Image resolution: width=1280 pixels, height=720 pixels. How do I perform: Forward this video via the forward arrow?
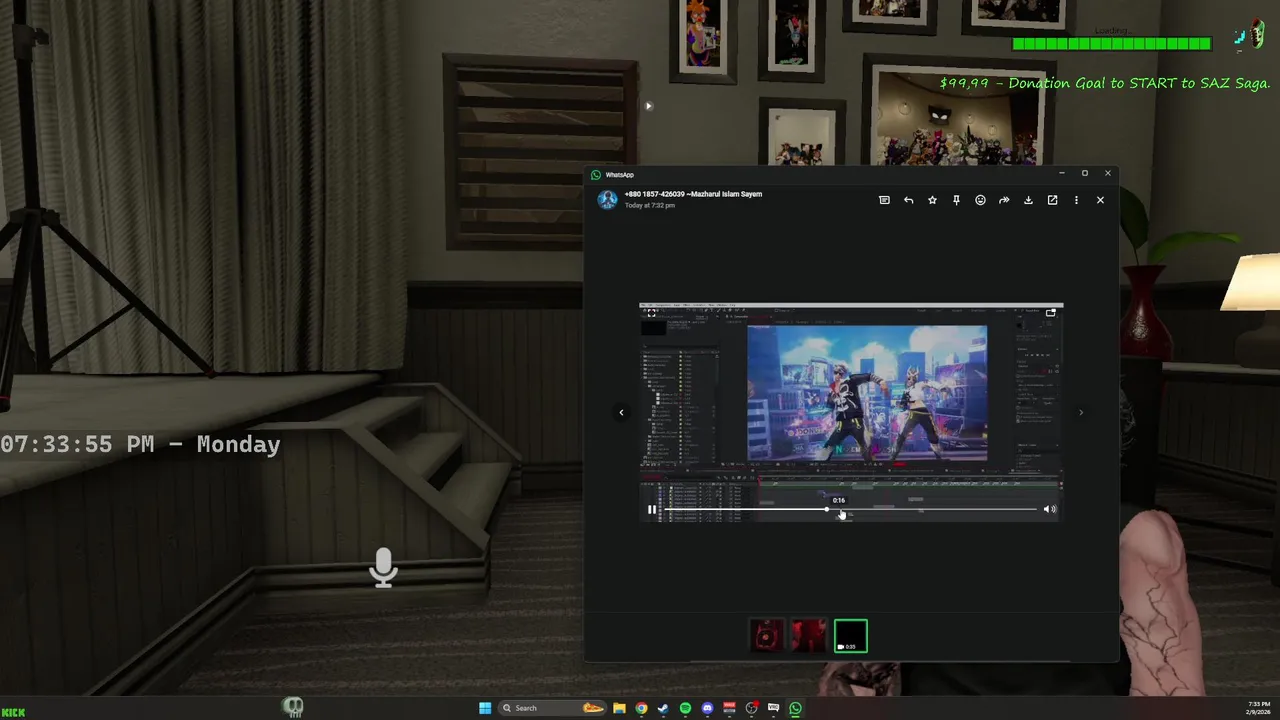1004,200
